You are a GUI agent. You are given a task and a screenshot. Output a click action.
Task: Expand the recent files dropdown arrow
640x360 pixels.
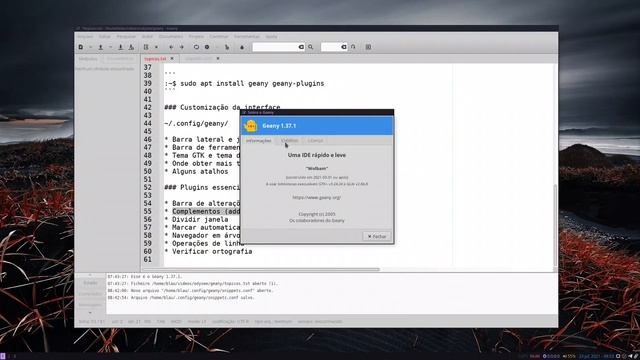(110, 47)
